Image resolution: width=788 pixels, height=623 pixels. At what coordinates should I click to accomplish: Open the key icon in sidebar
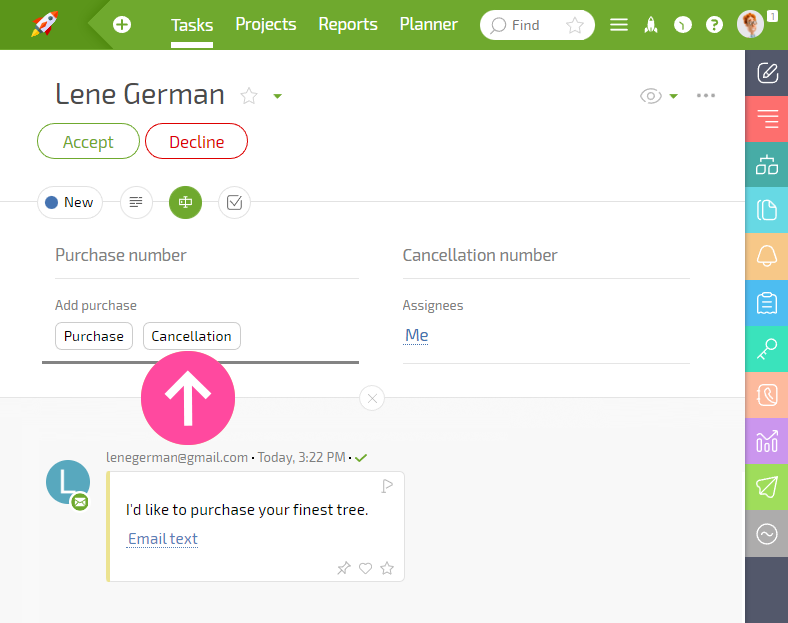pos(766,349)
